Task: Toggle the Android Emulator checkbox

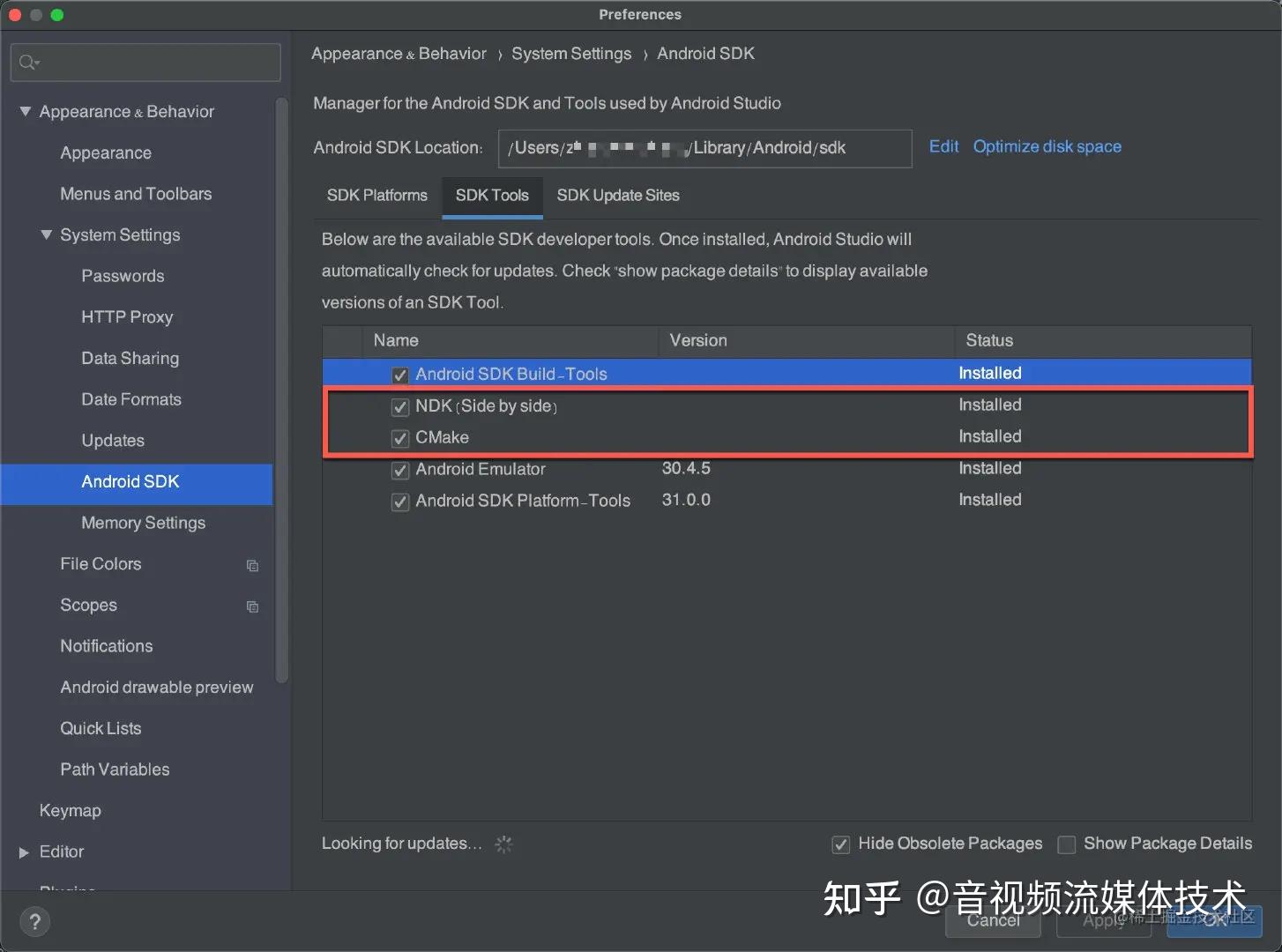Action: pyautogui.click(x=399, y=470)
